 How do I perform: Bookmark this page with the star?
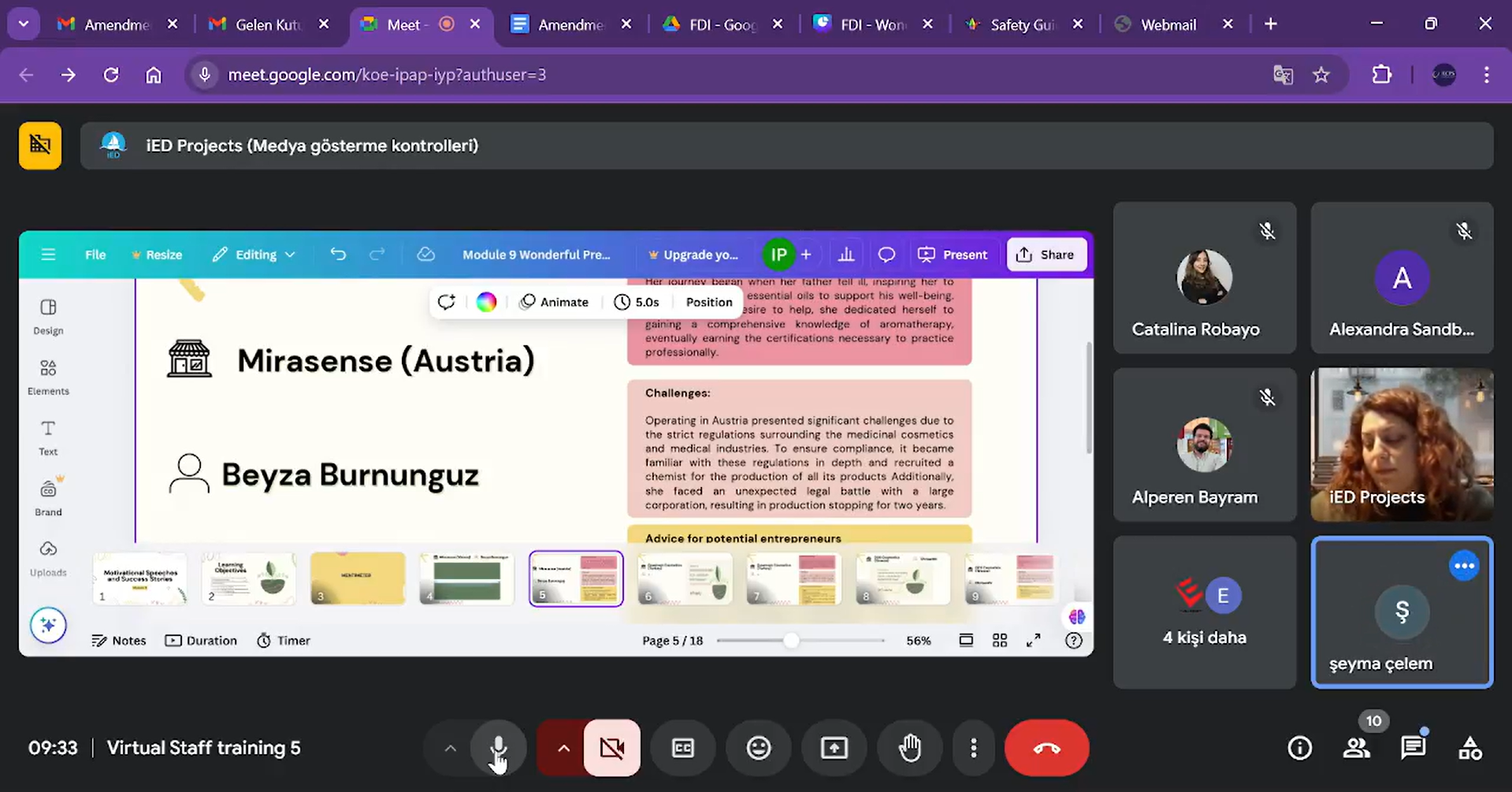tap(1321, 75)
